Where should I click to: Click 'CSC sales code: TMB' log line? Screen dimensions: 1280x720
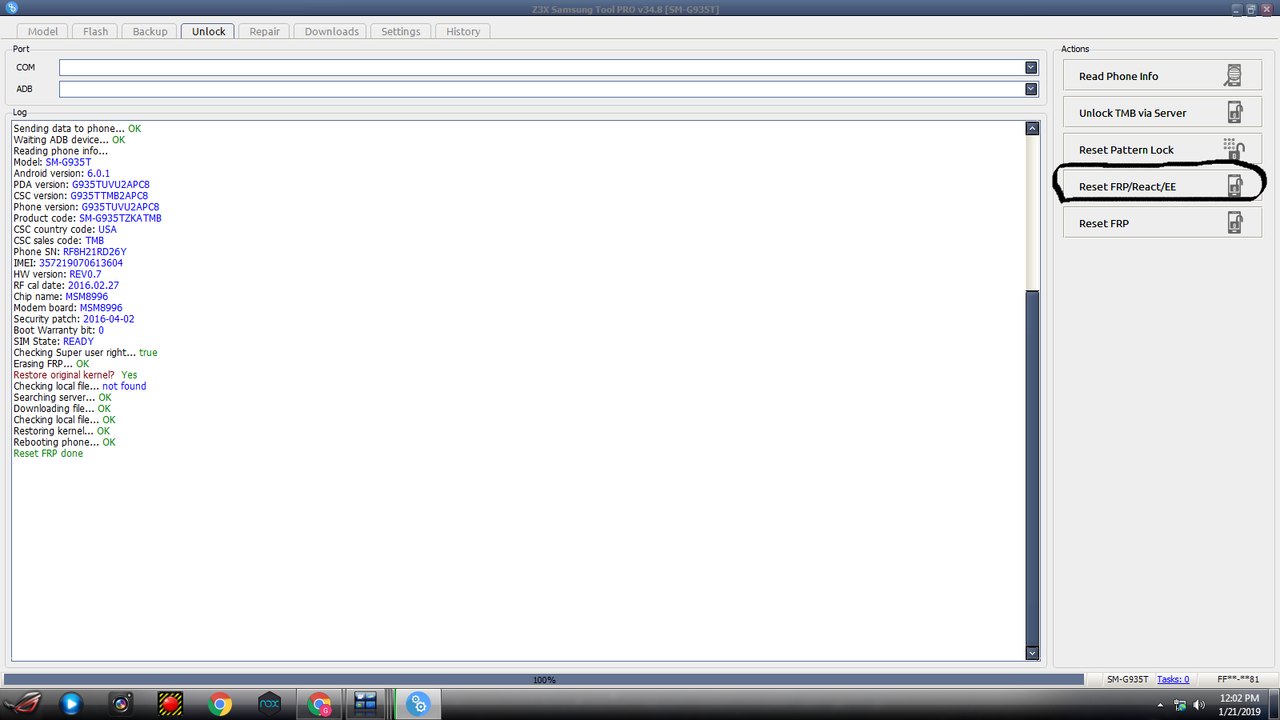pyautogui.click(x=59, y=240)
